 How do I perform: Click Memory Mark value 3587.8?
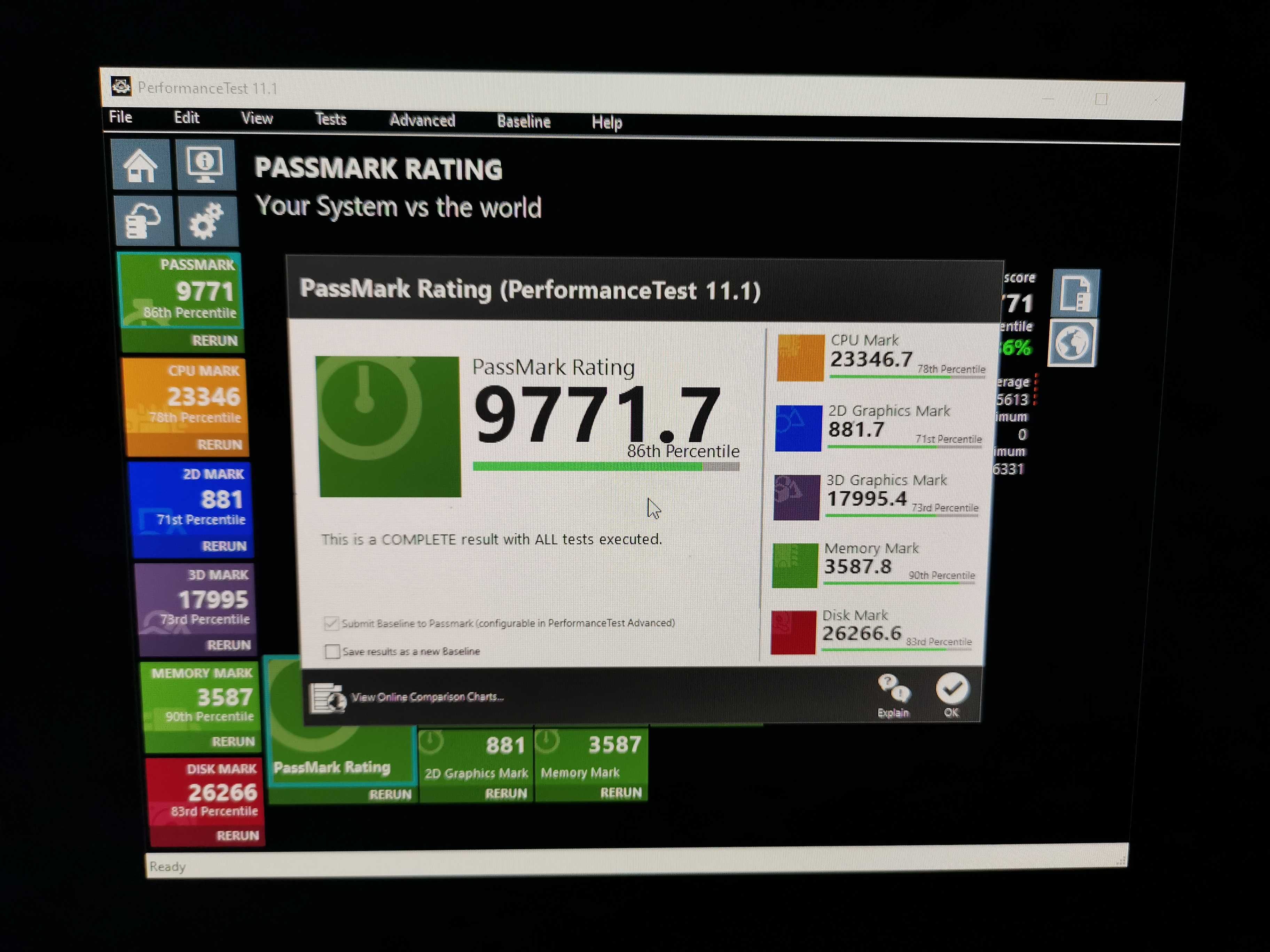pos(858,567)
